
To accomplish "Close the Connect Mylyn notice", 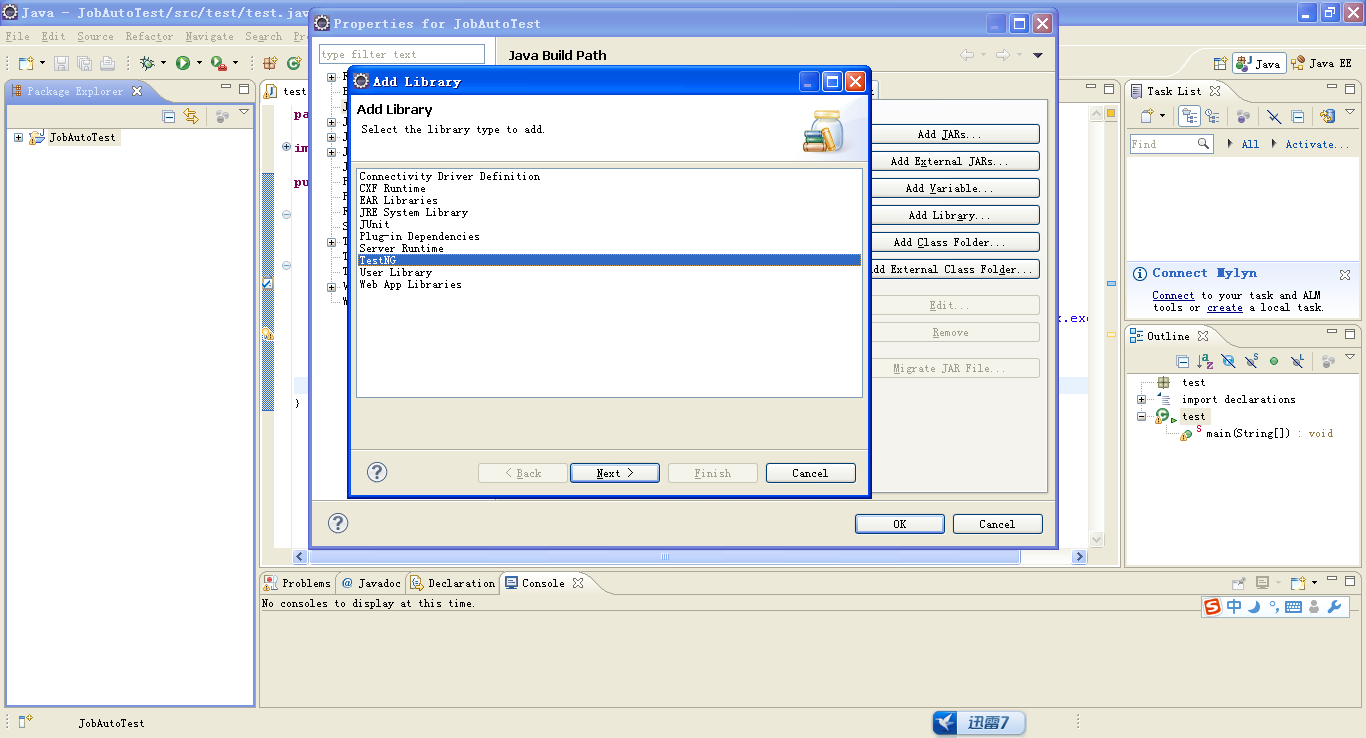I will [1345, 274].
